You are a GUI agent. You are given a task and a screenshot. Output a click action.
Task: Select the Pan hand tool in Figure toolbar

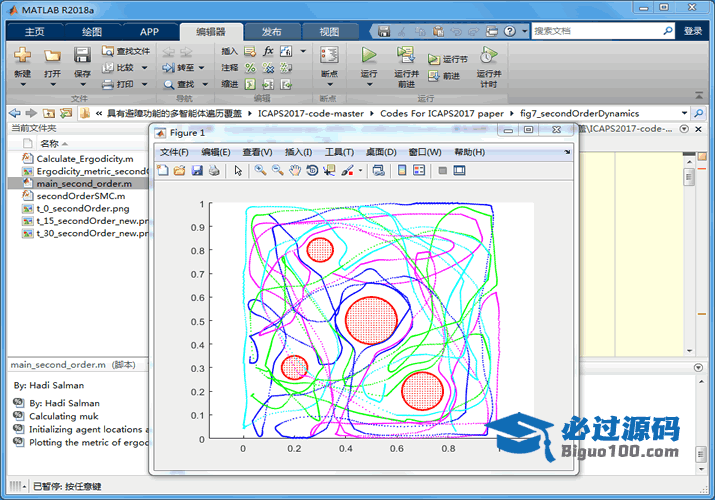(295, 171)
